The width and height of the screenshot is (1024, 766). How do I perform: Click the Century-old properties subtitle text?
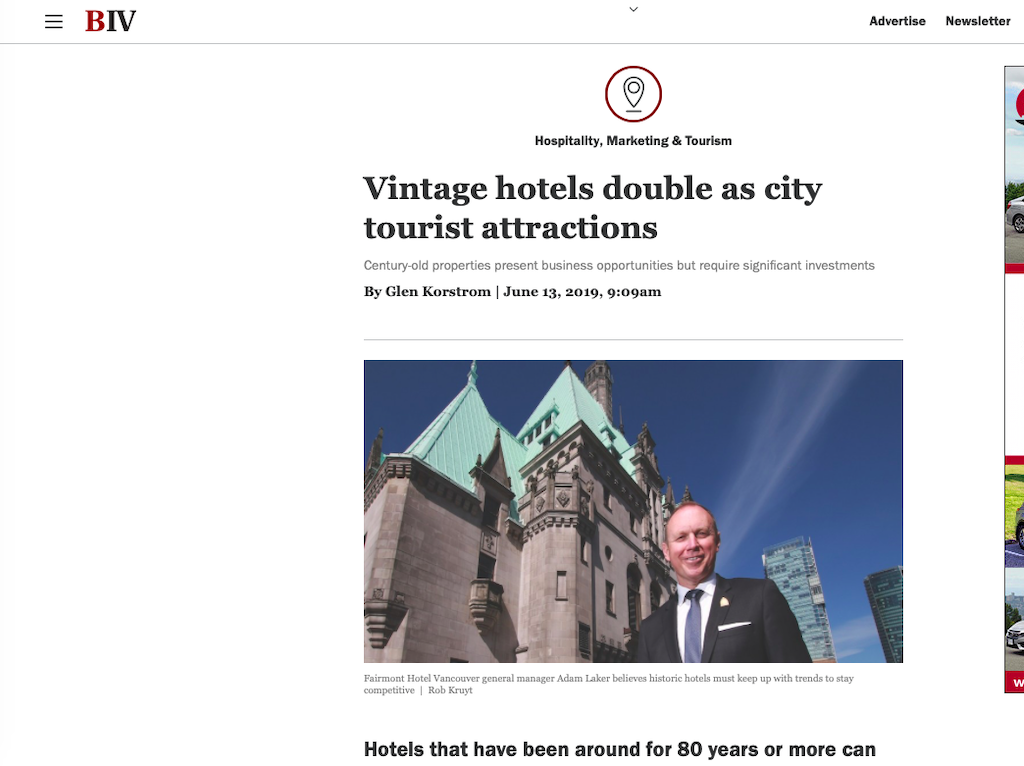pyautogui.click(x=618, y=265)
